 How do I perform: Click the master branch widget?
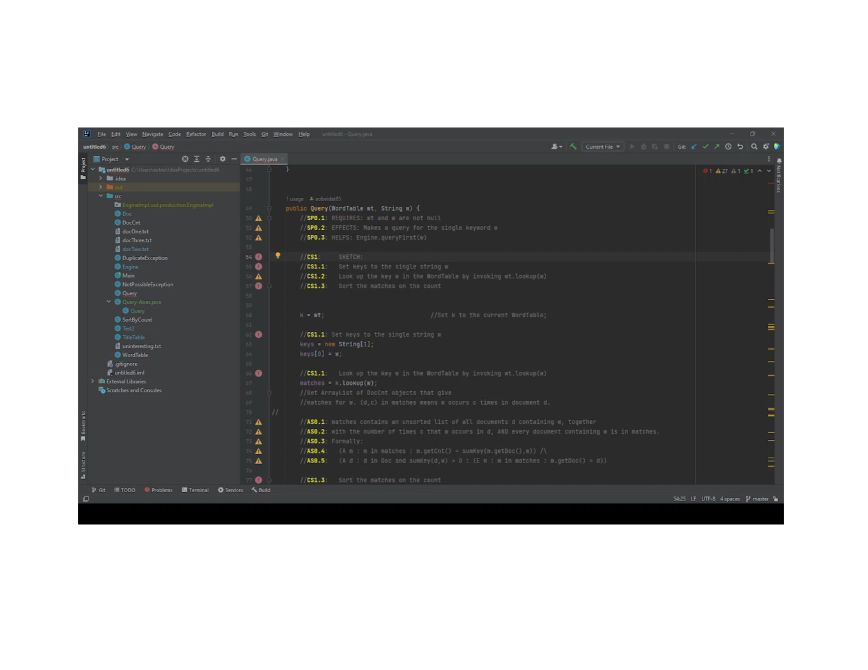(757, 499)
